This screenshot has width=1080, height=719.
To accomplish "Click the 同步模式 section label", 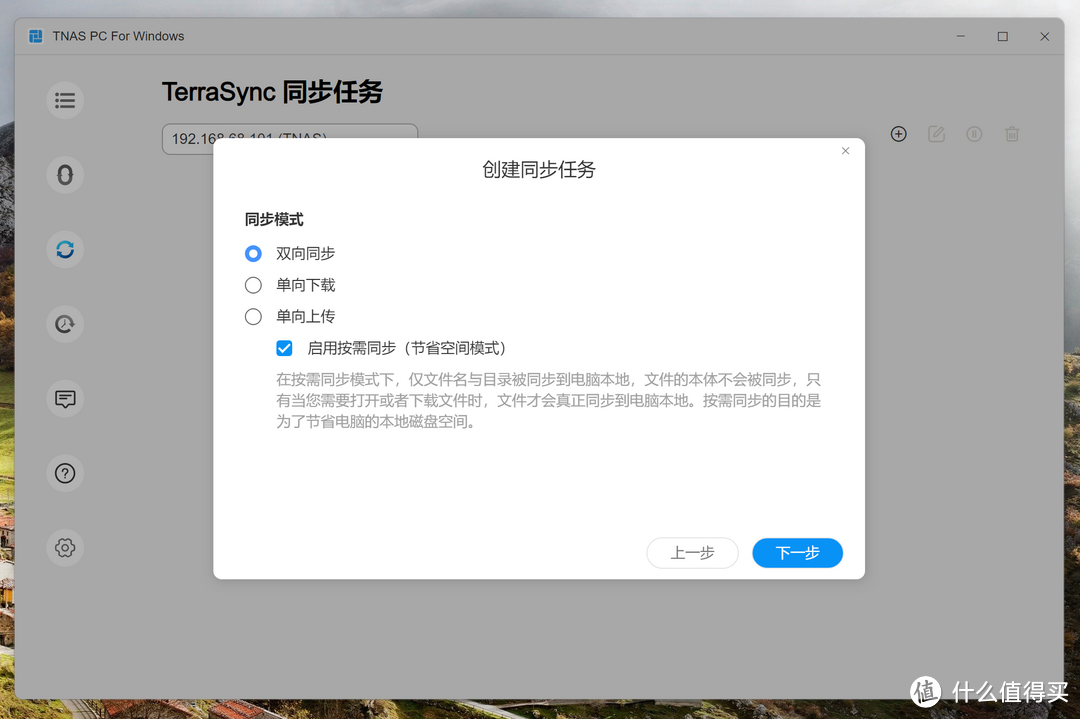I will (x=274, y=220).
